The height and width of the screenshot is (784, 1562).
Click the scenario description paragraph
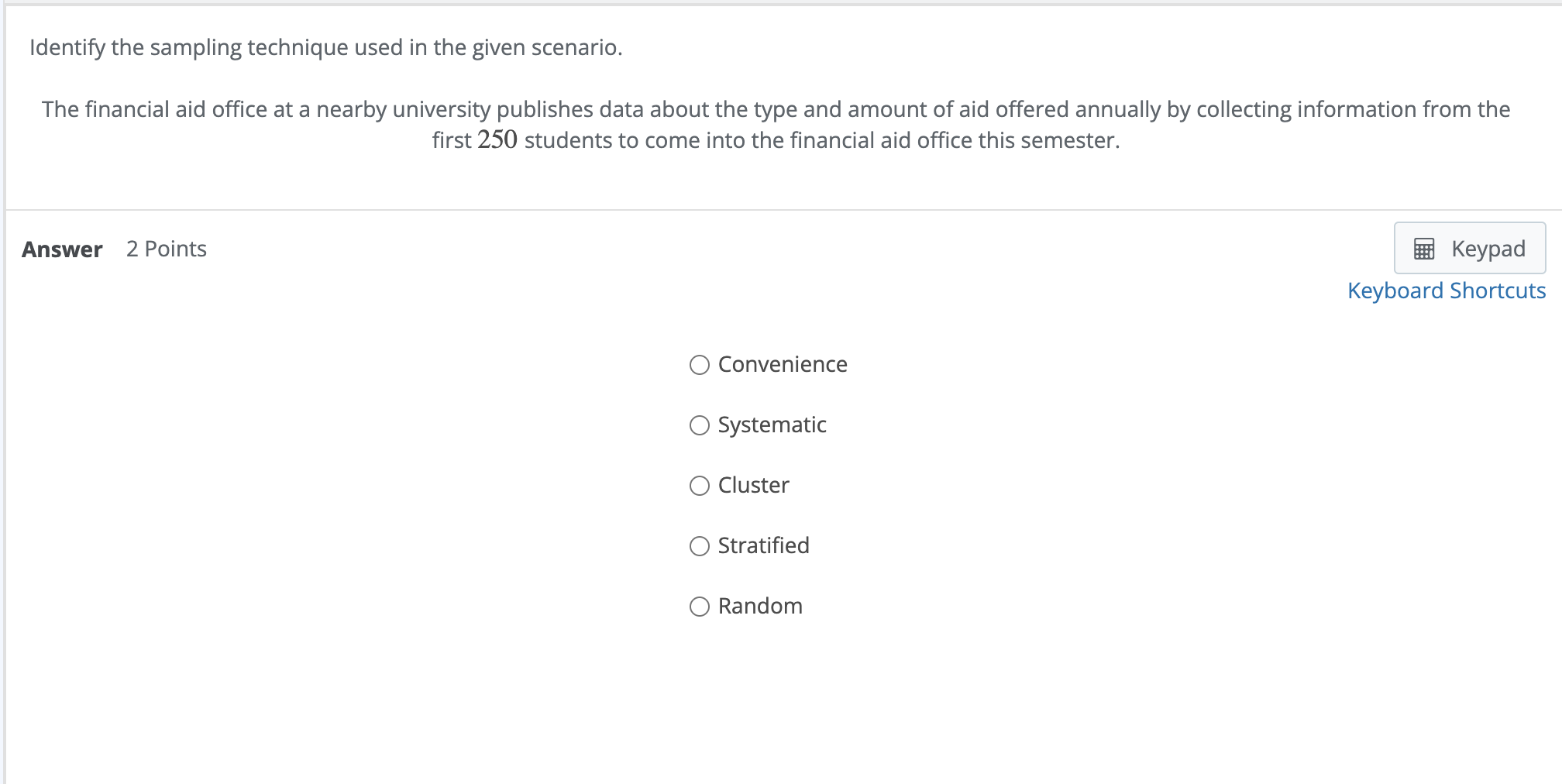point(775,124)
